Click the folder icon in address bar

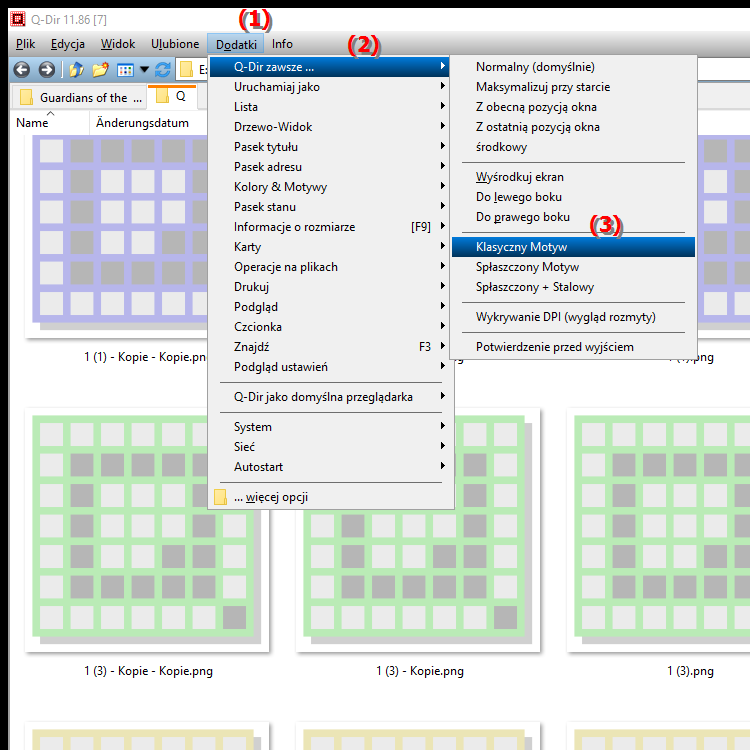pos(186,70)
